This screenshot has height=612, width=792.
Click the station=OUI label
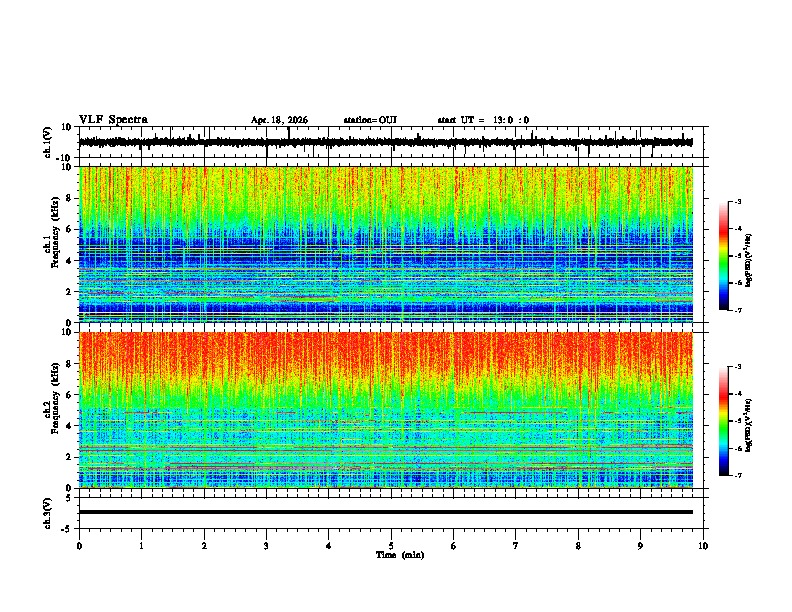370,120
